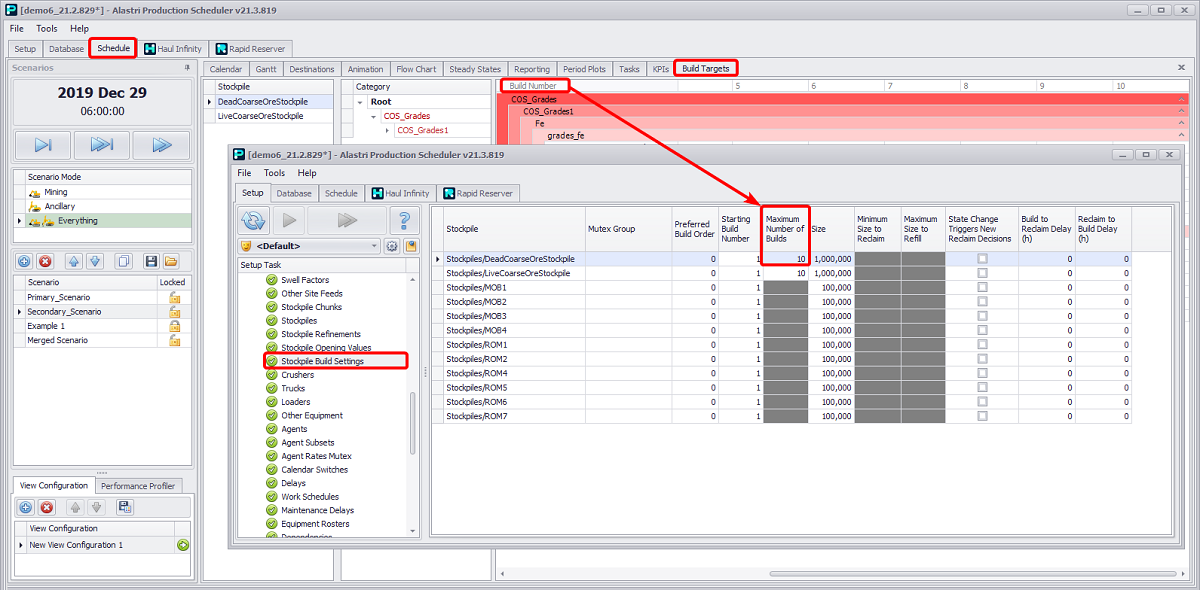Click the lock icon for Primary_Scenario
Screen dimensions: 1200x590
click(x=174, y=298)
